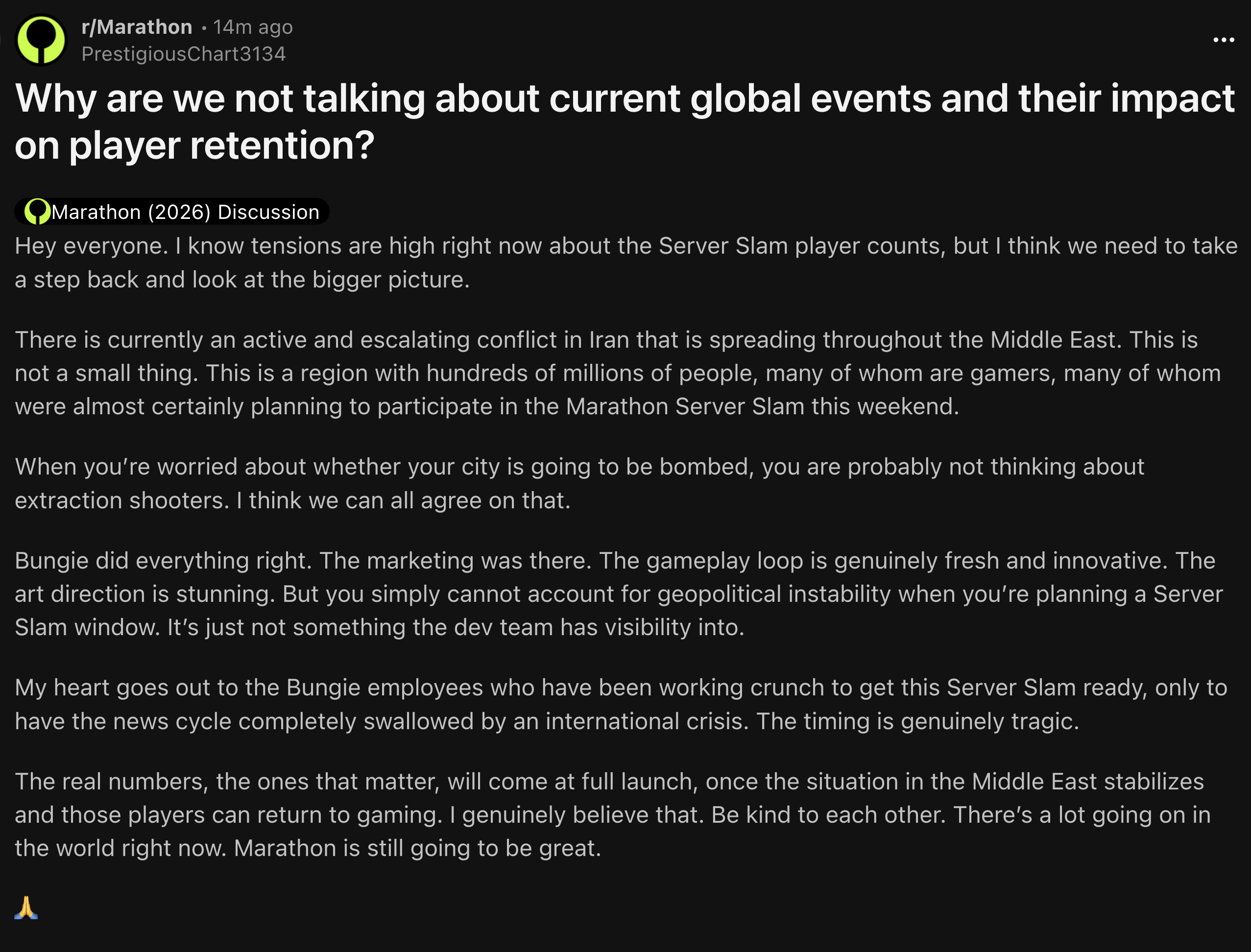Click the paragraph starting 'When you're worried'
Viewport: 1251px width, 952px height.
(579, 483)
